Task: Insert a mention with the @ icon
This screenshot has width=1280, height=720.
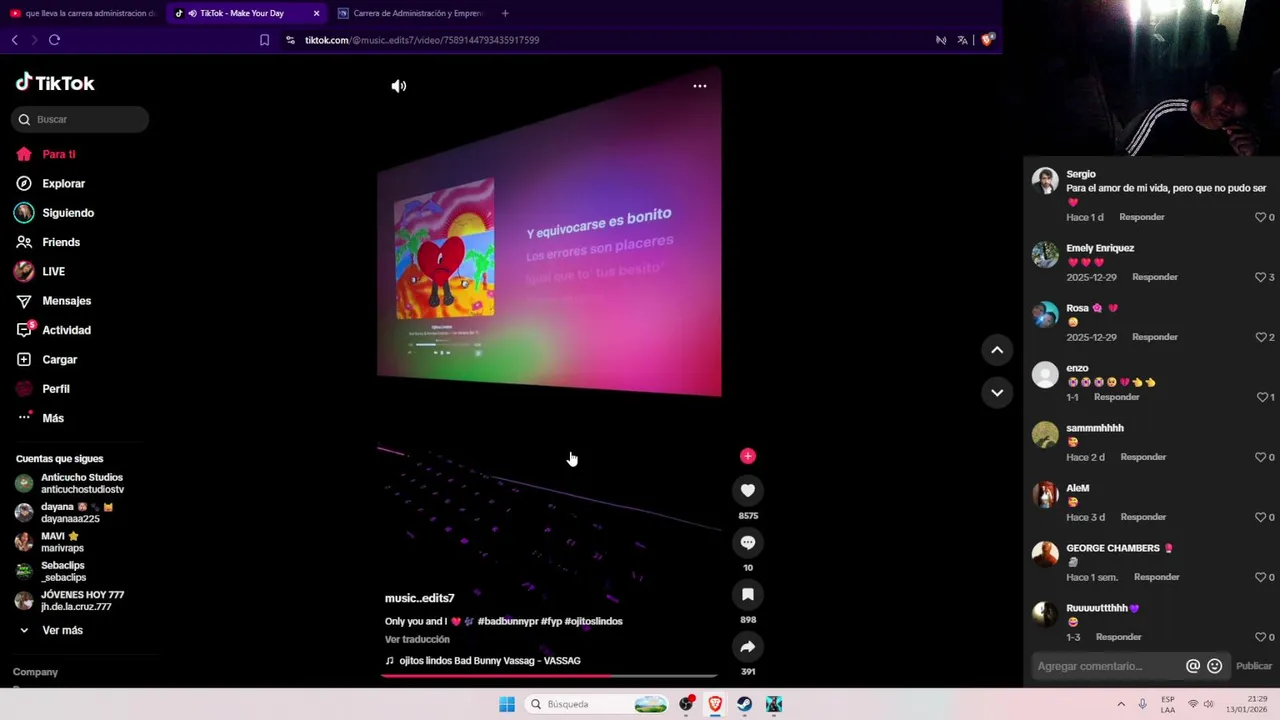Action: pos(1193,666)
